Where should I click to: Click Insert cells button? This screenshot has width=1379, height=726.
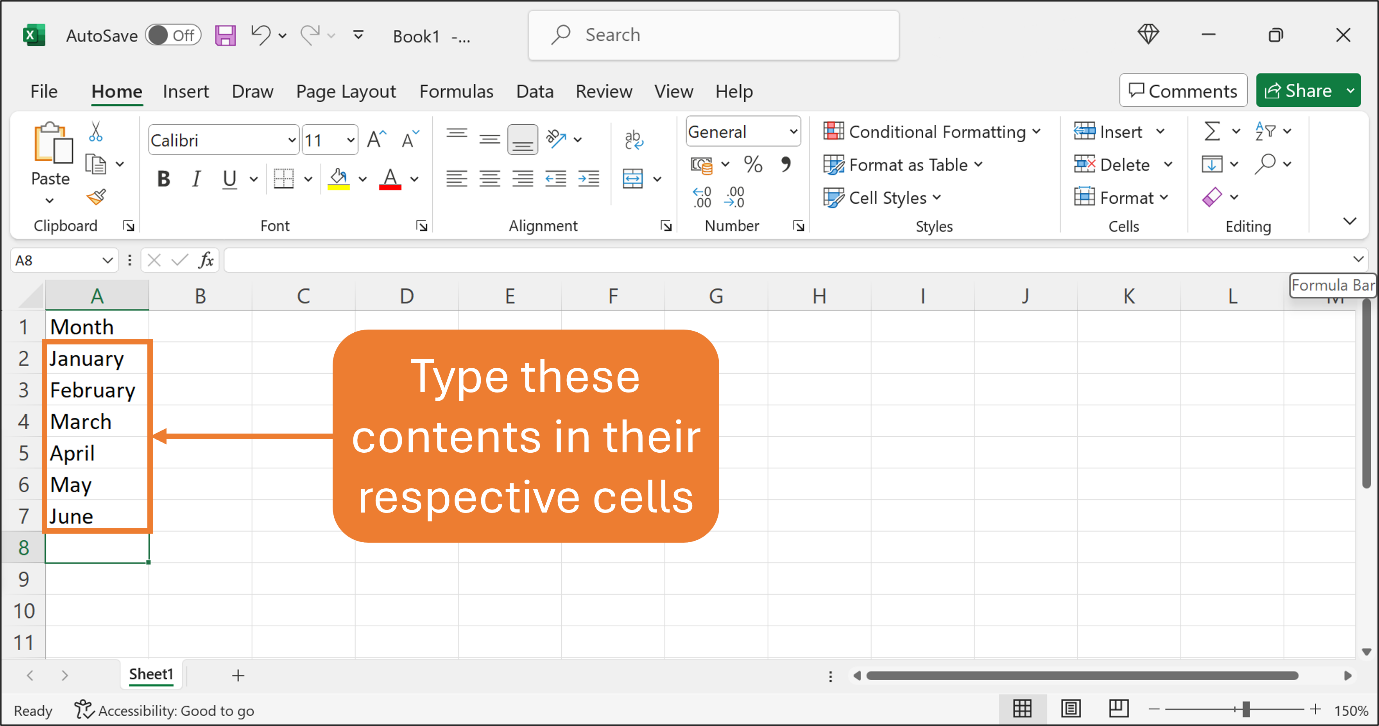pyautogui.click(x=1108, y=132)
